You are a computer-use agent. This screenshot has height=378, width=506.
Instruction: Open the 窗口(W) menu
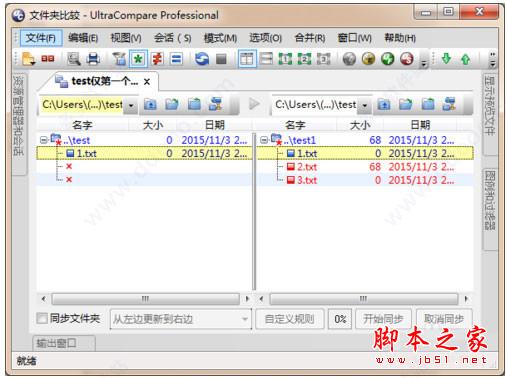[354, 38]
